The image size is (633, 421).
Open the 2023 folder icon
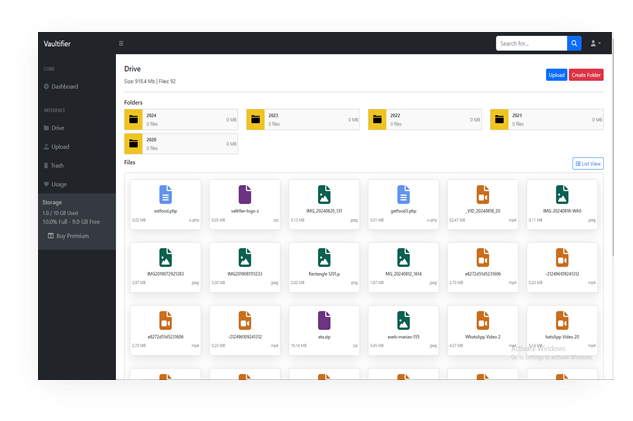tap(255, 119)
